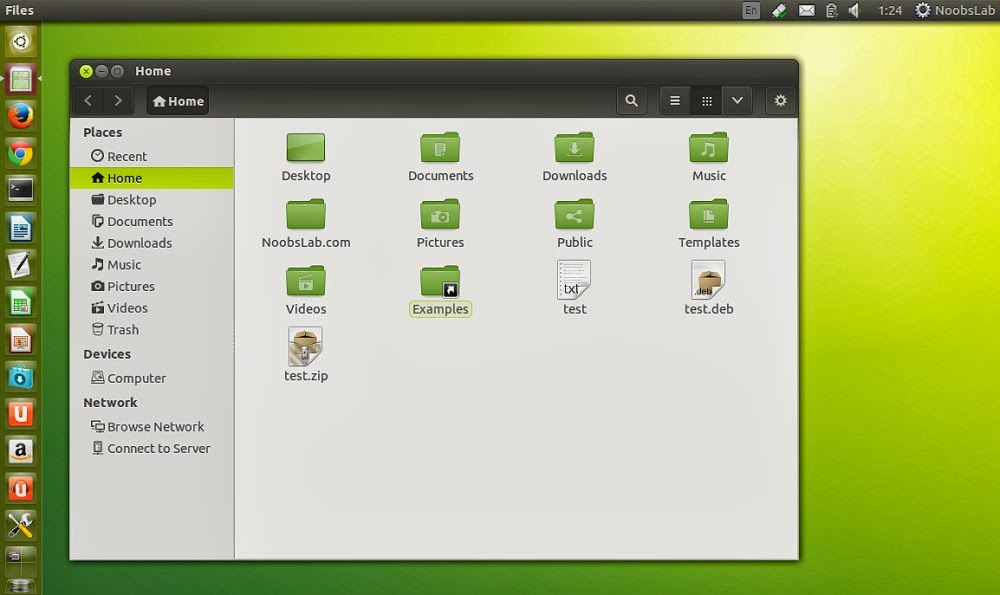Viewport: 1000px width, 595px height.
Task: Open the Downloads folder in grid
Action: pos(574,148)
